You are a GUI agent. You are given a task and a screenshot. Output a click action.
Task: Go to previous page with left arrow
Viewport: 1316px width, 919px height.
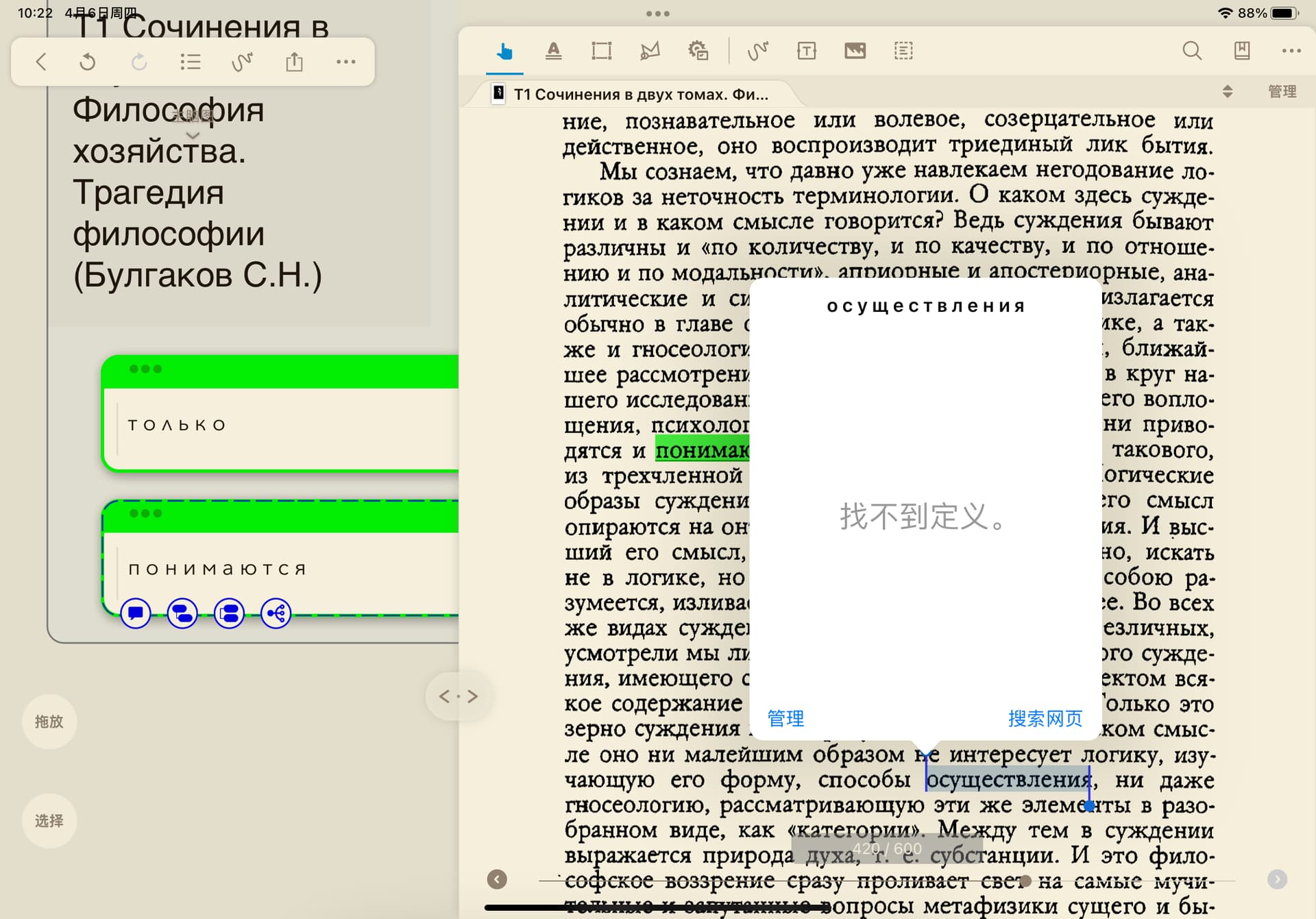click(497, 879)
